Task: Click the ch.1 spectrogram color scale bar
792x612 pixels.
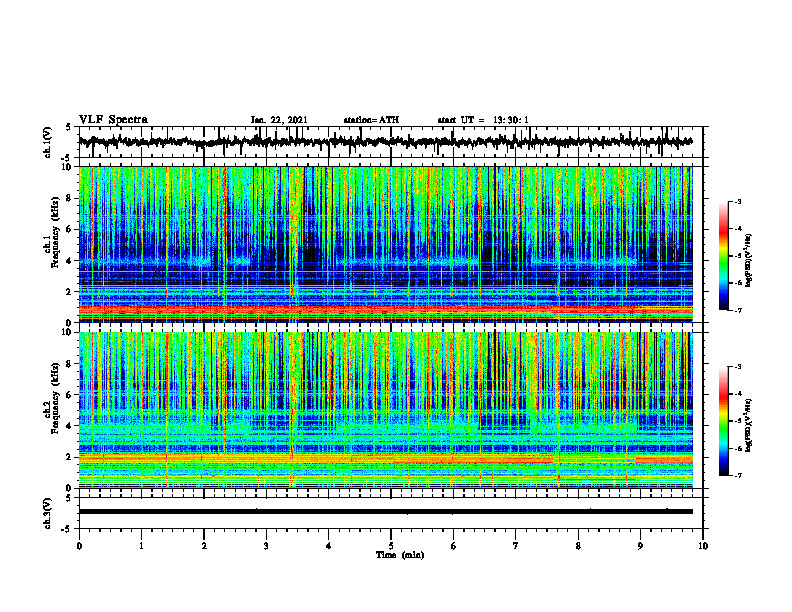Action: coord(724,256)
